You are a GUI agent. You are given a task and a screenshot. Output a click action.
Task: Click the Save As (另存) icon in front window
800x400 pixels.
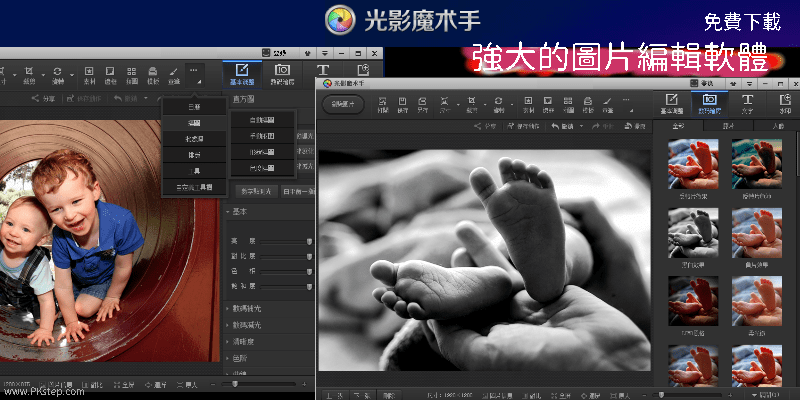pos(422,104)
